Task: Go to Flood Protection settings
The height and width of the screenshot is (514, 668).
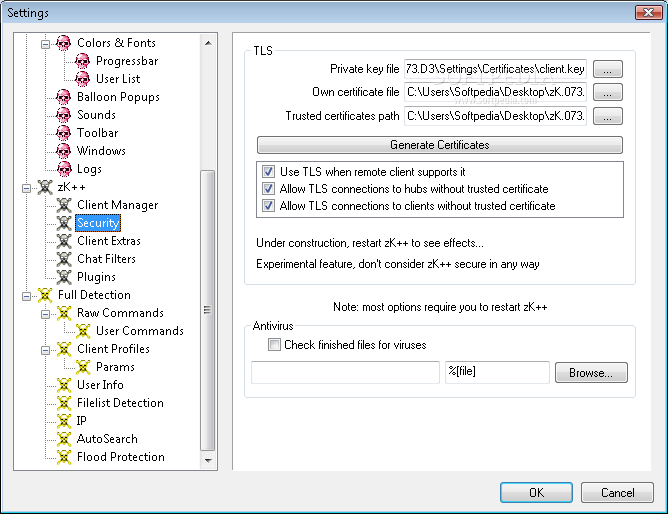Action: (x=121, y=457)
